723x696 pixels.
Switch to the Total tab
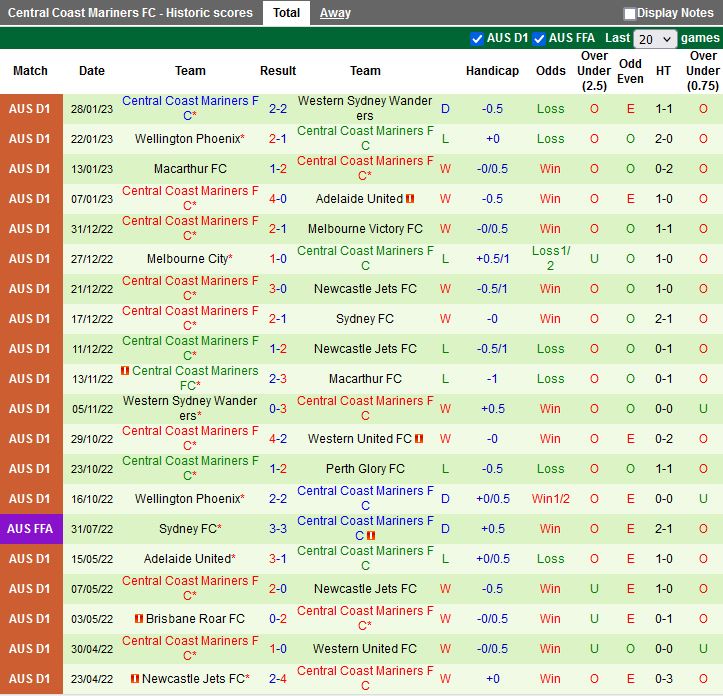point(286,13)
